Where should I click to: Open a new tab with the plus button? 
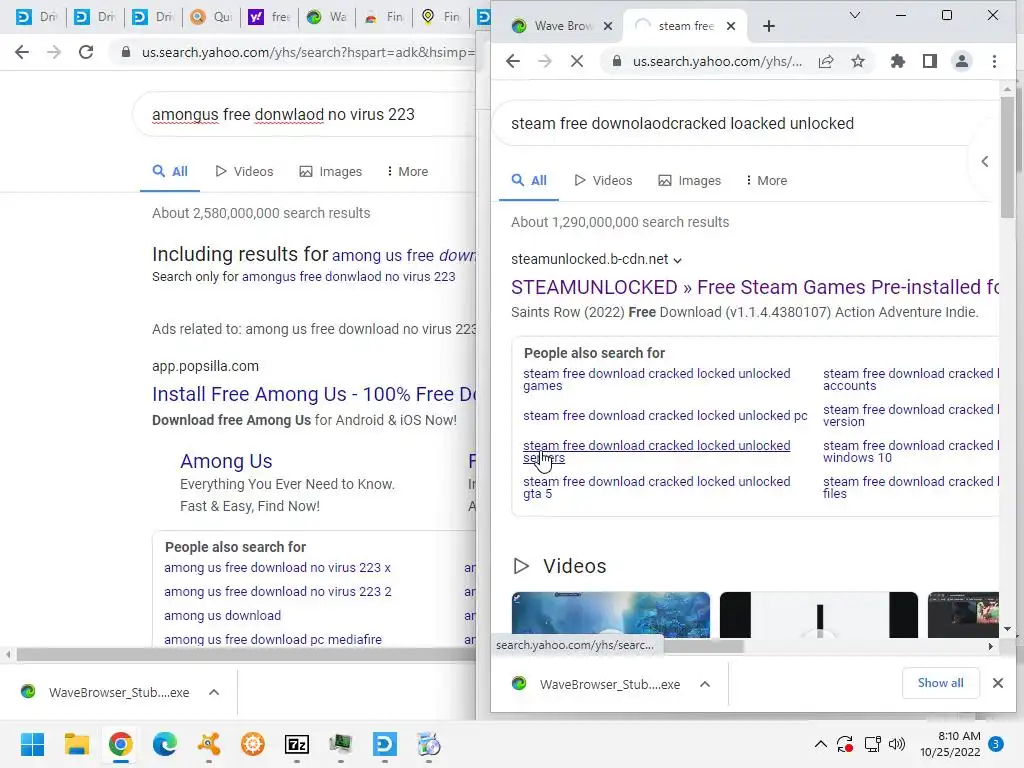pos(769,26)
